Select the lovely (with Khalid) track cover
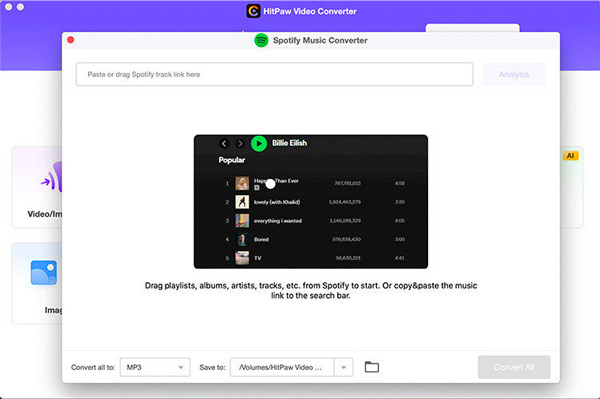The height and width of the screenshot is (399, 600). 242,202
